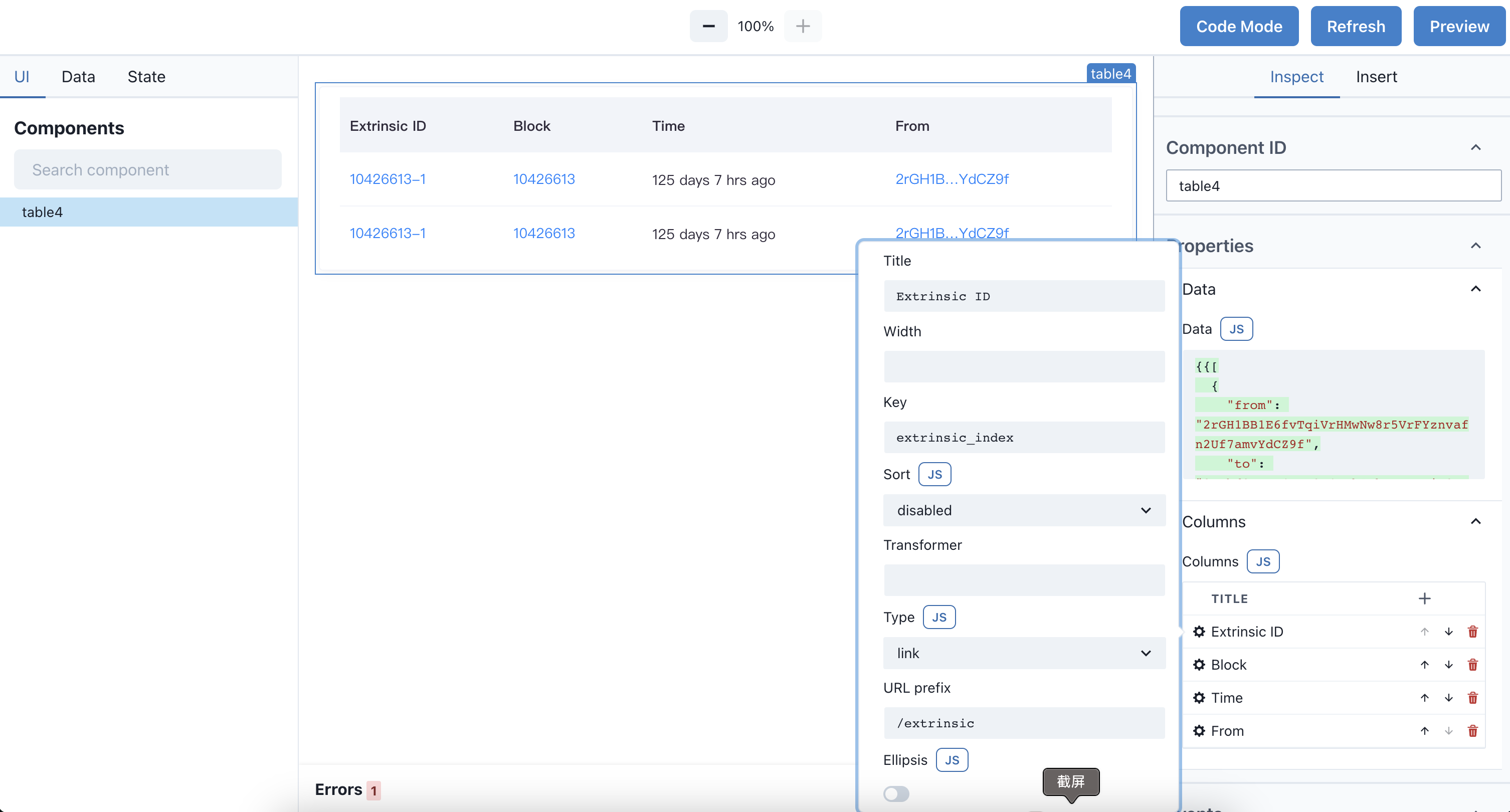Add a new column with plus icon
1510x812 pixels.
(x=1424, y=598)
